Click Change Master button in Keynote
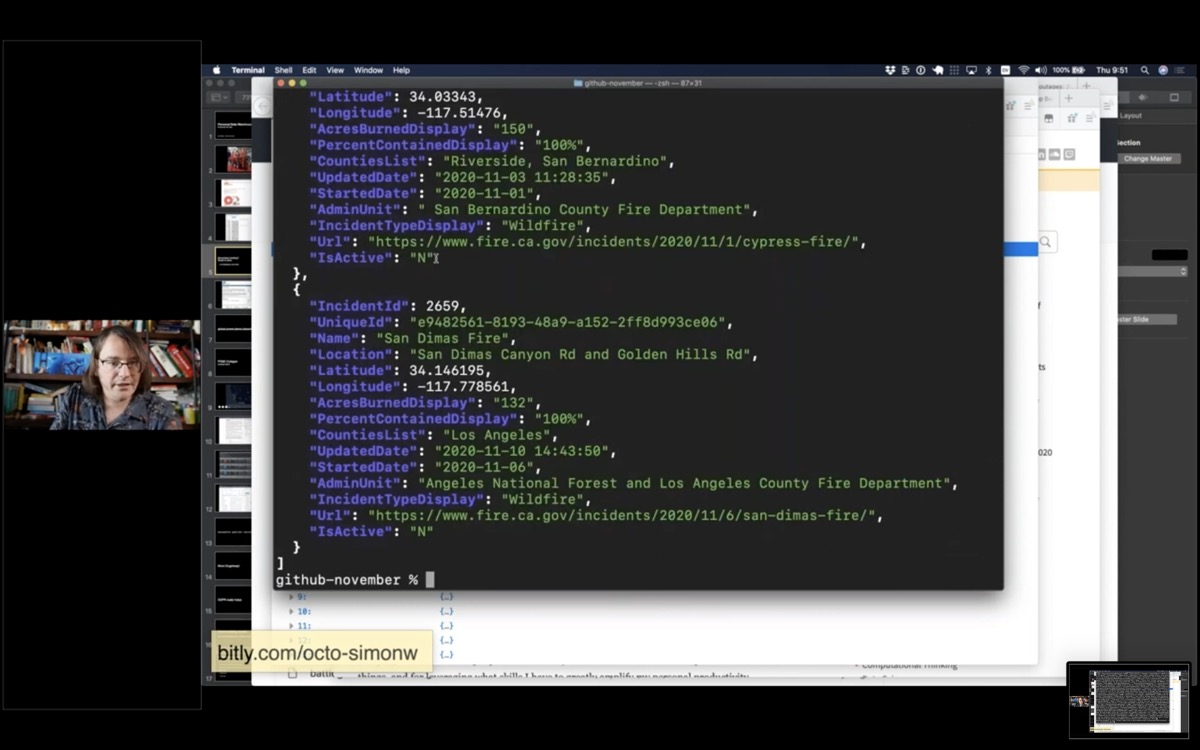 [1148, 159]
